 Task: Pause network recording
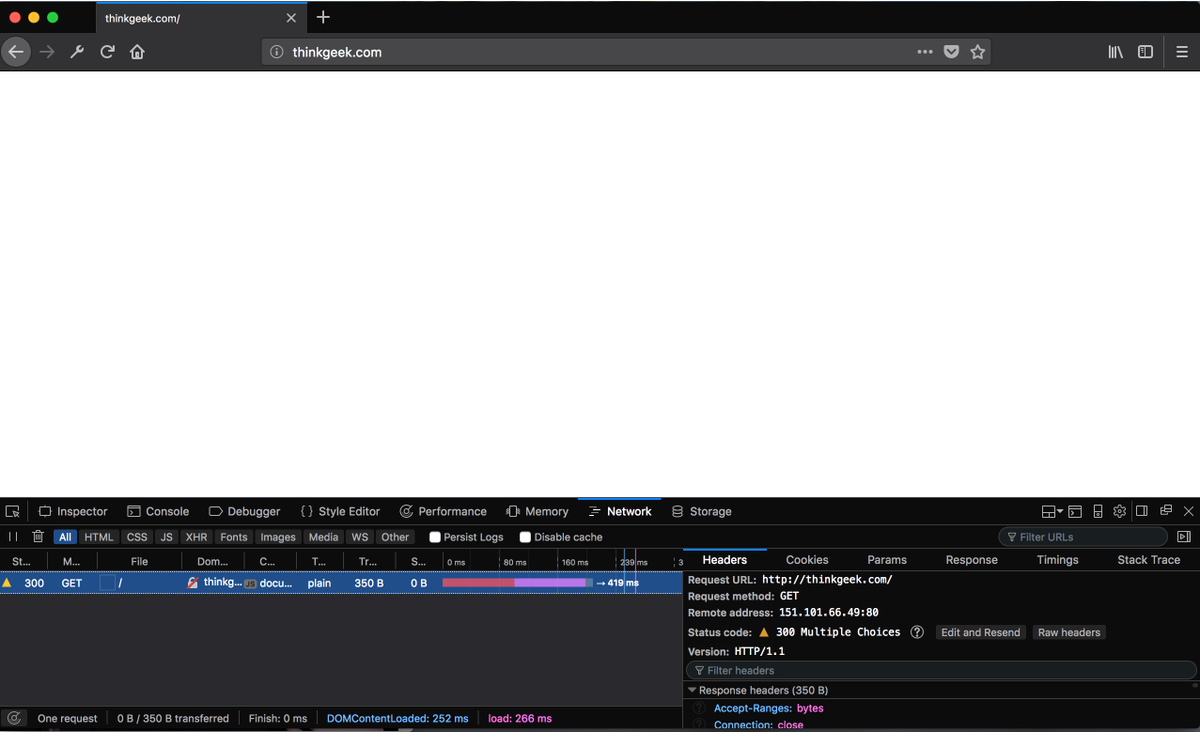click(13, 537)
